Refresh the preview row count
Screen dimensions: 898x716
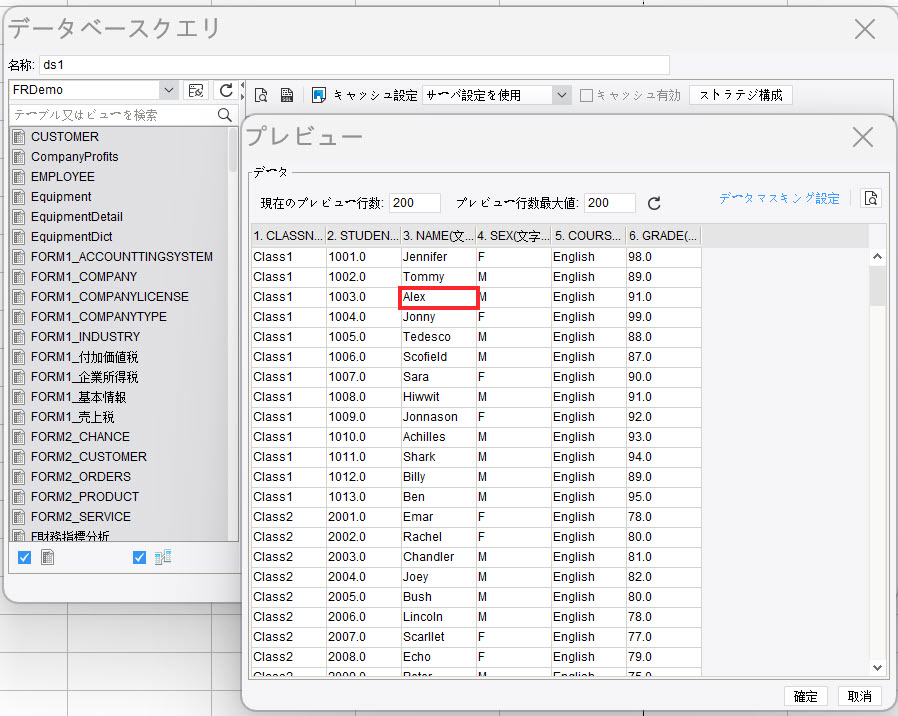tap(654, 203)
